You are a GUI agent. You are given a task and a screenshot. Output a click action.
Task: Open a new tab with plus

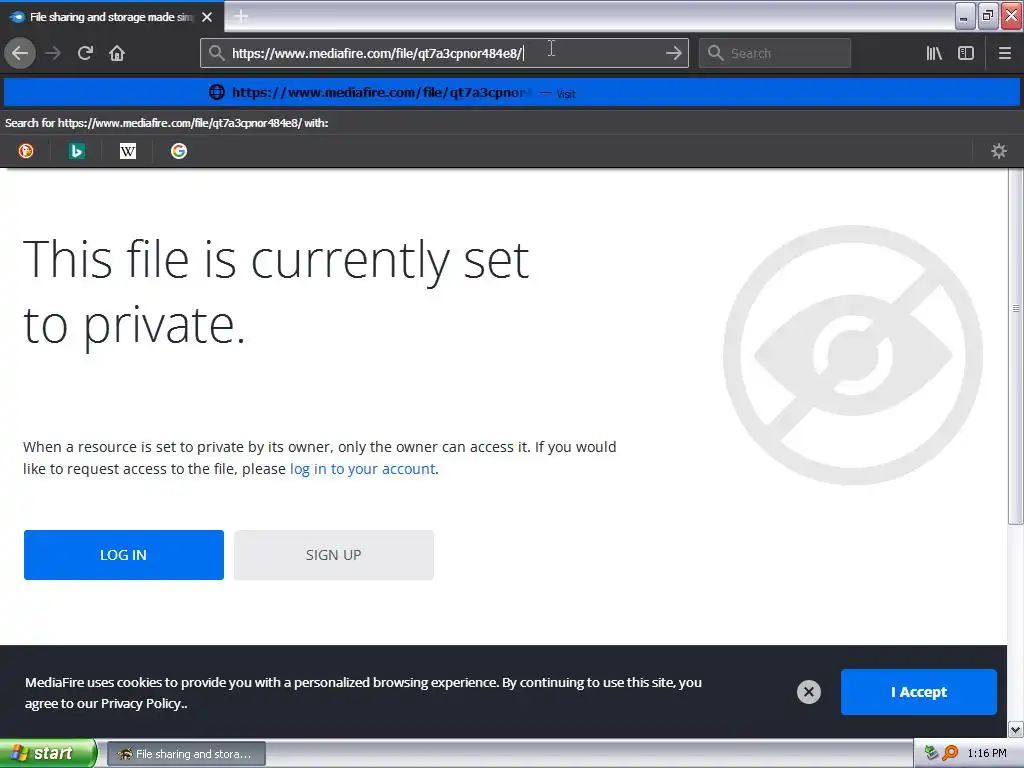click(241, 16)
